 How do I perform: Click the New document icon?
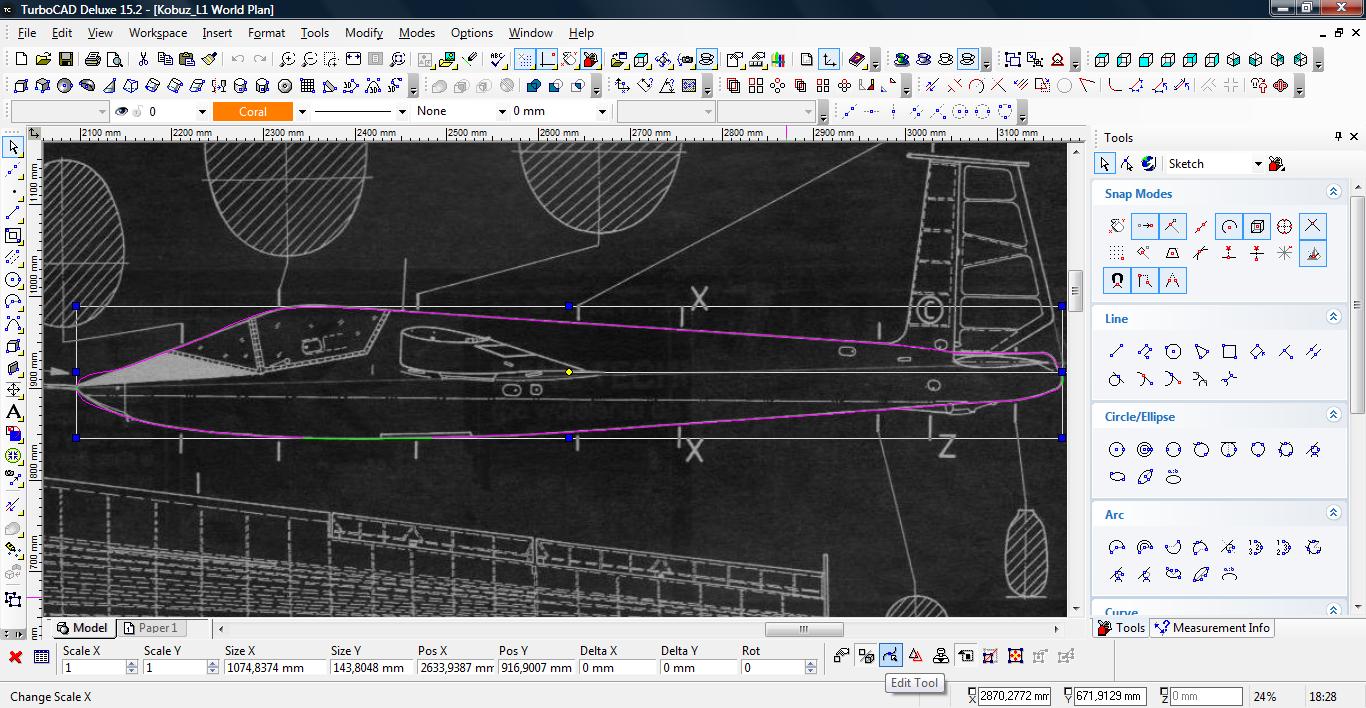(21, 59)
